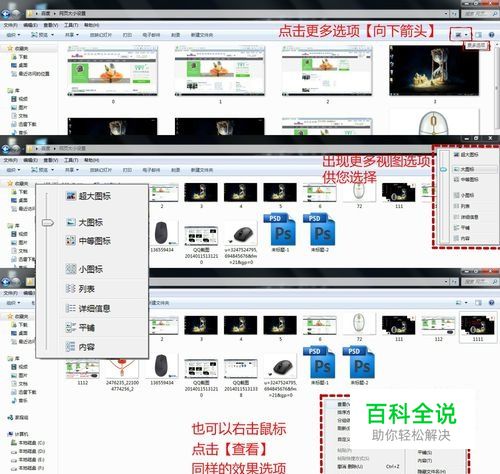Click 新建文件夹 in top window toolbar
The width and height of the screenshot is (500, 474).
pyautogui.click(x=202, y=35)
